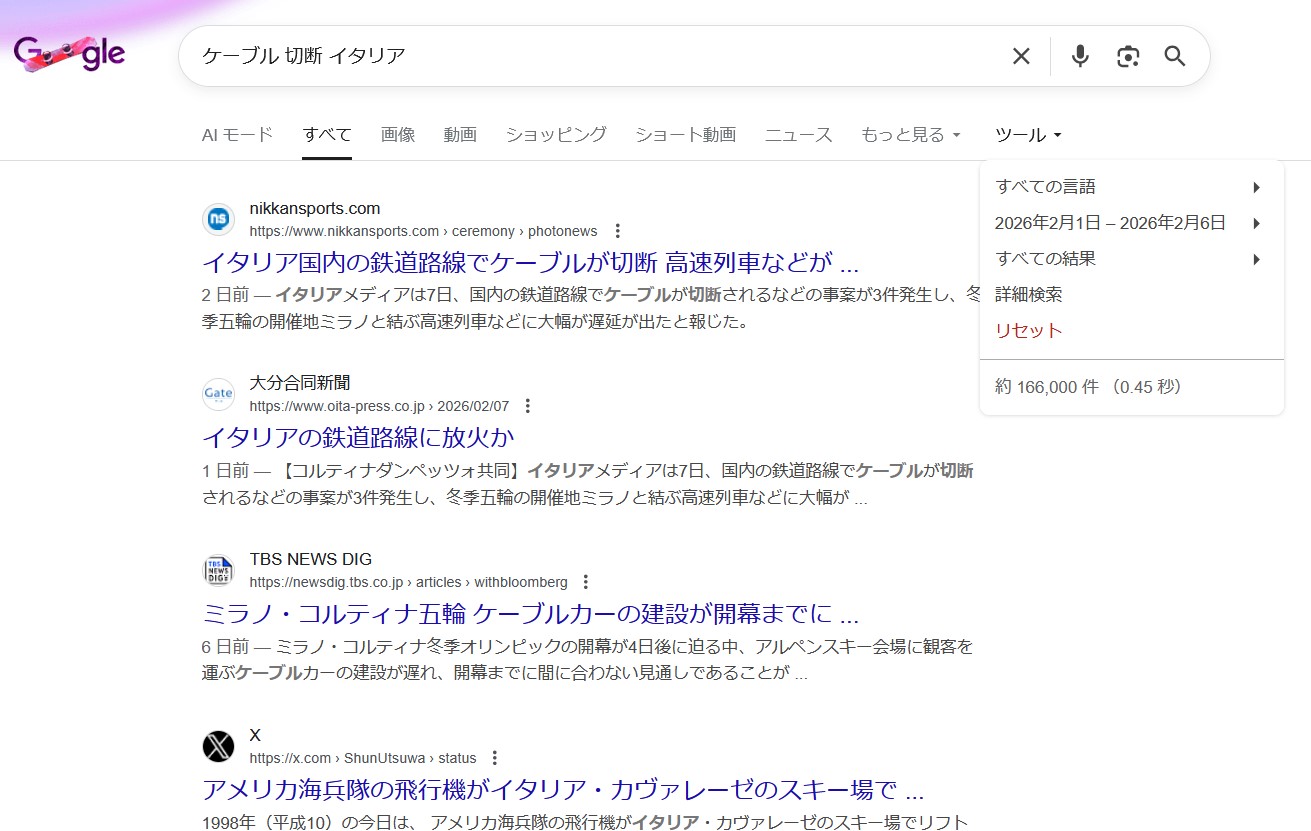Expand the すべての言語 language filter
Image resolution: width=1311 pixels, height=831 pixels.
tap(1128, 187)
